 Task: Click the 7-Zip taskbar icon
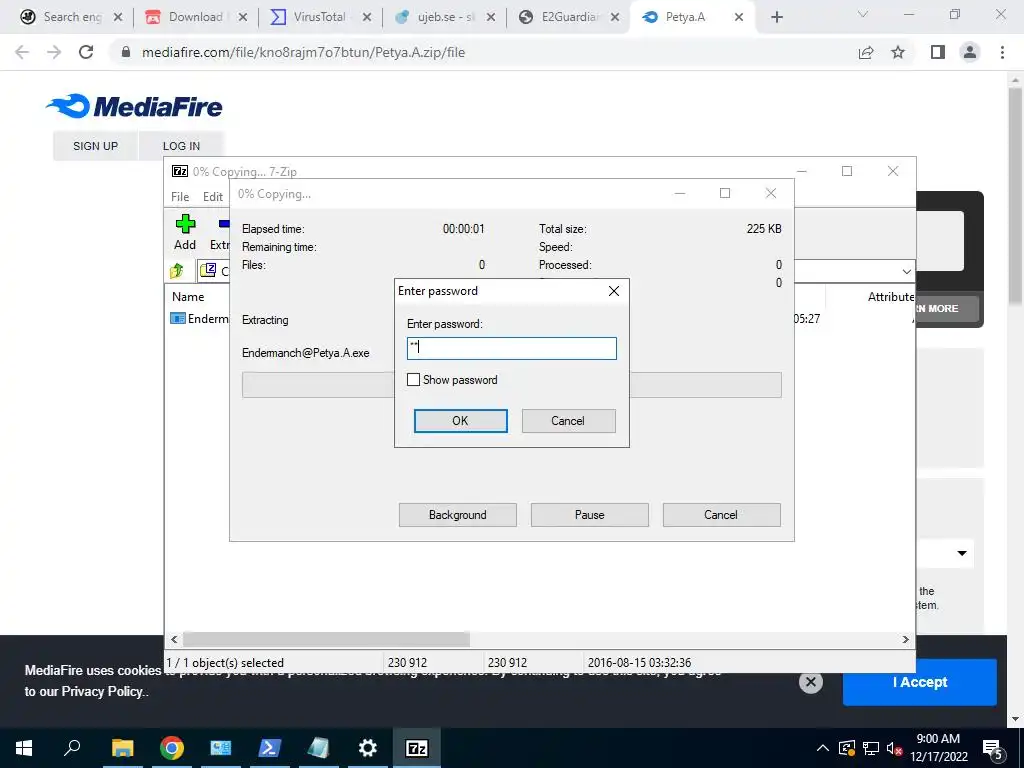click(417, 748)
